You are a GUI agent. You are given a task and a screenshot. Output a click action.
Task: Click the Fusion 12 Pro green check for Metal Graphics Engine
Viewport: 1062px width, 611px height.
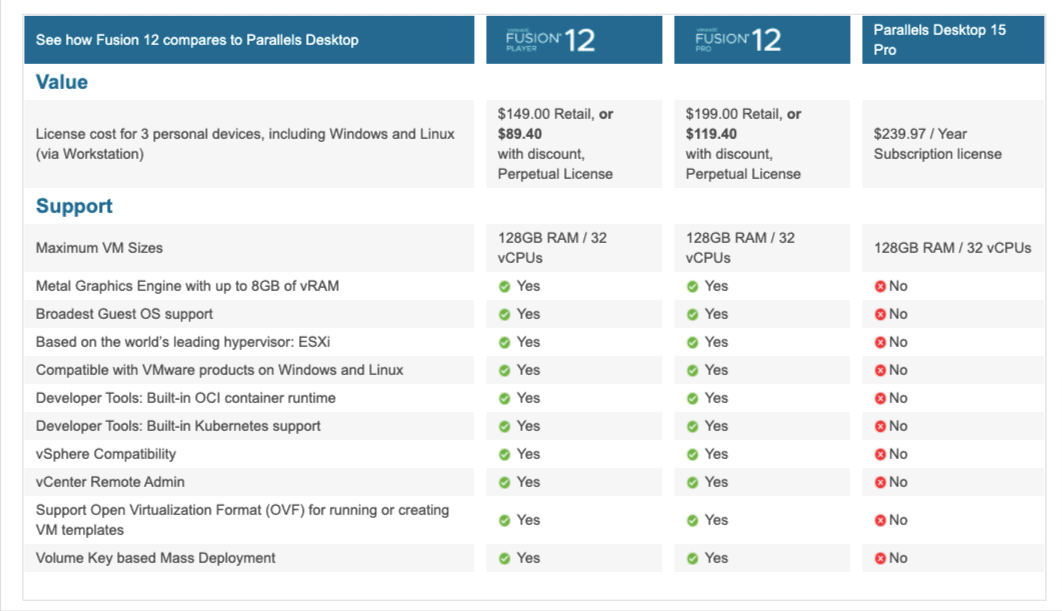click(692, 287)
